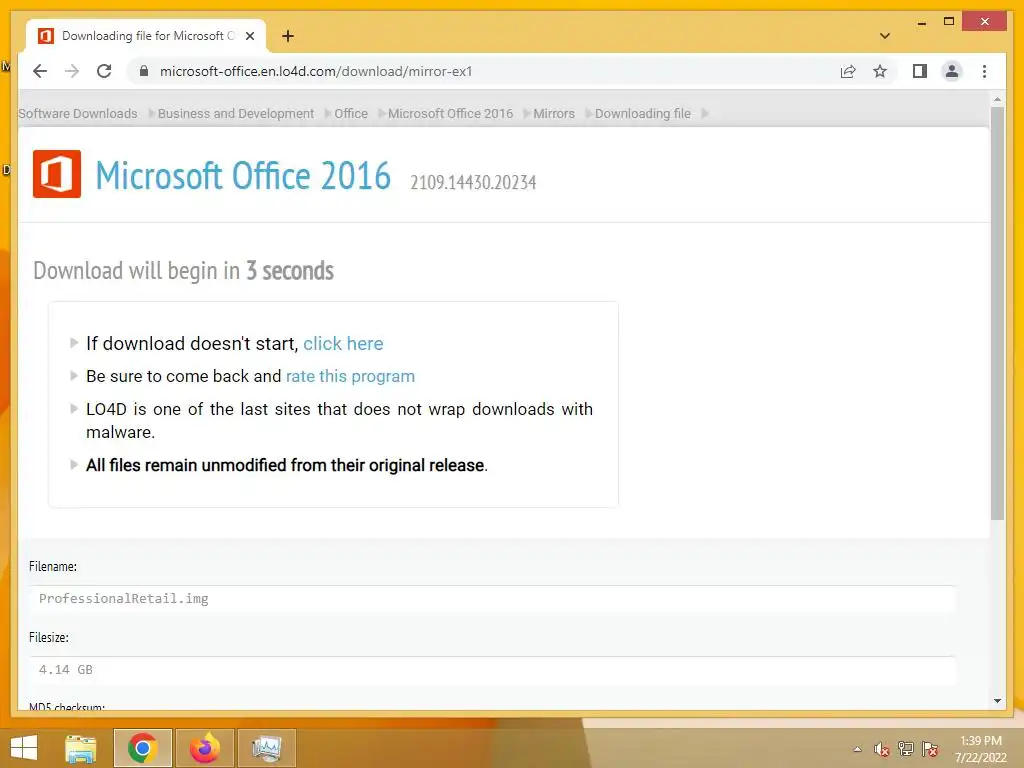The height and width of the screenshot is (768, 1024).
Task: Click the Microsoft Office logo icon
Action: click(x=57, y=174)
